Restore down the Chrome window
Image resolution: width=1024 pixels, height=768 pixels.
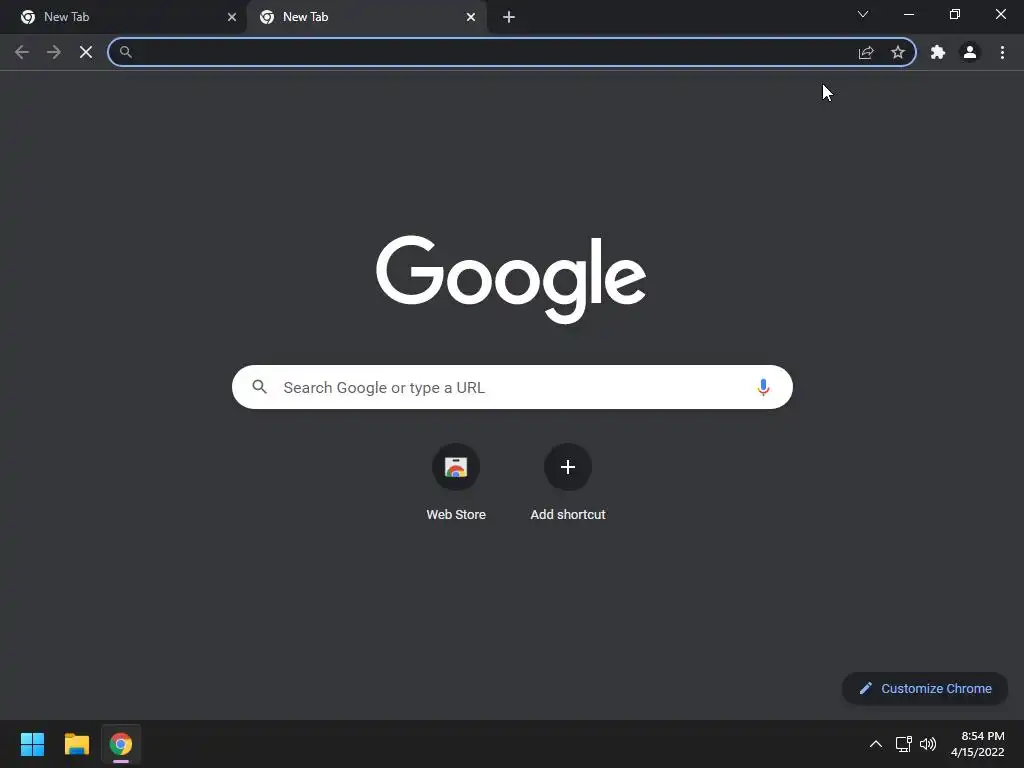[x=955, y=14]
